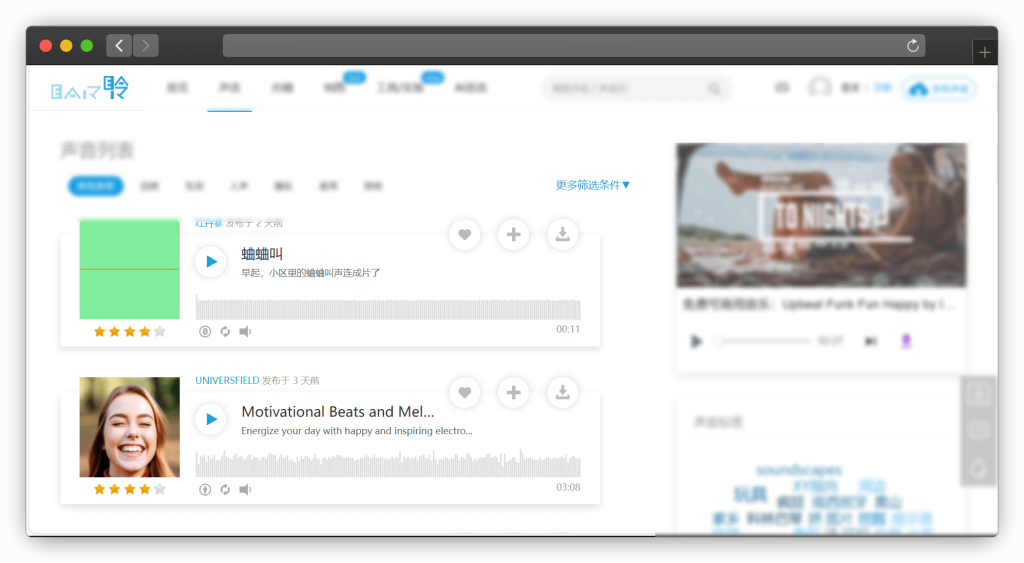Click the blue cloud upload button
The image size is (1024, 563).
939,88
